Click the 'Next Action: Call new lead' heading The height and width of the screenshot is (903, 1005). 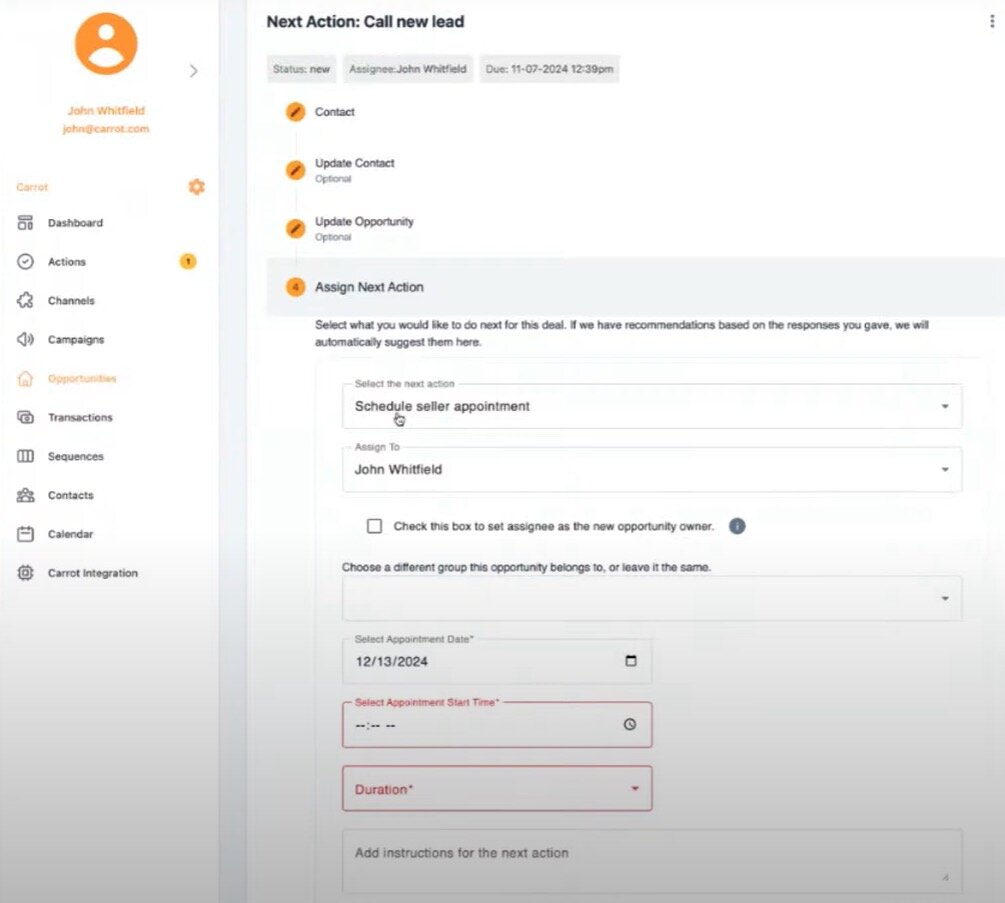click(x=365, y=22)
